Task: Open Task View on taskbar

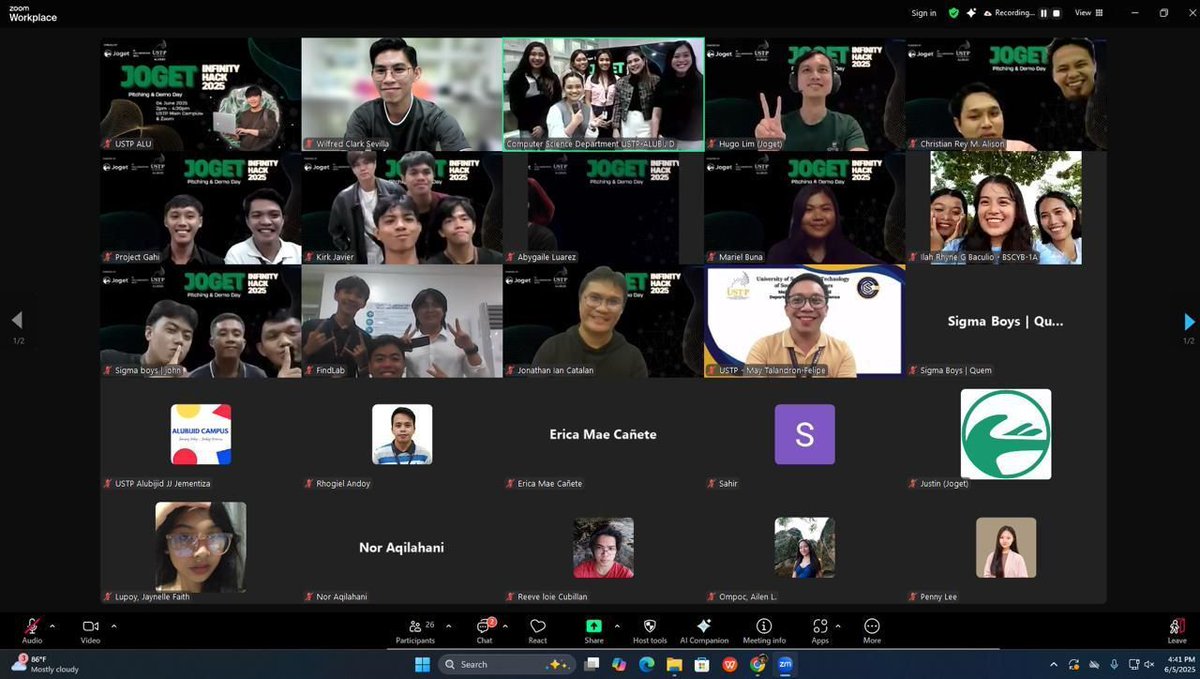Action: coord(592,664)
